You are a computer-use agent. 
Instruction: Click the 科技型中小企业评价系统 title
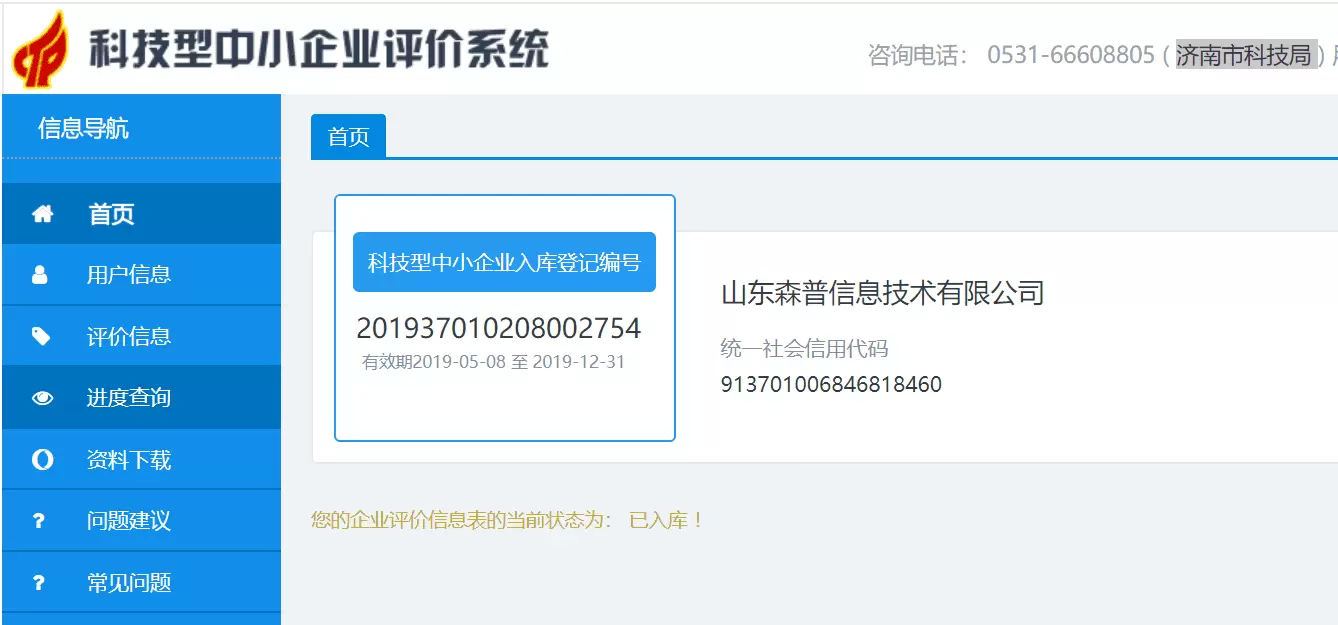(319, 48)
